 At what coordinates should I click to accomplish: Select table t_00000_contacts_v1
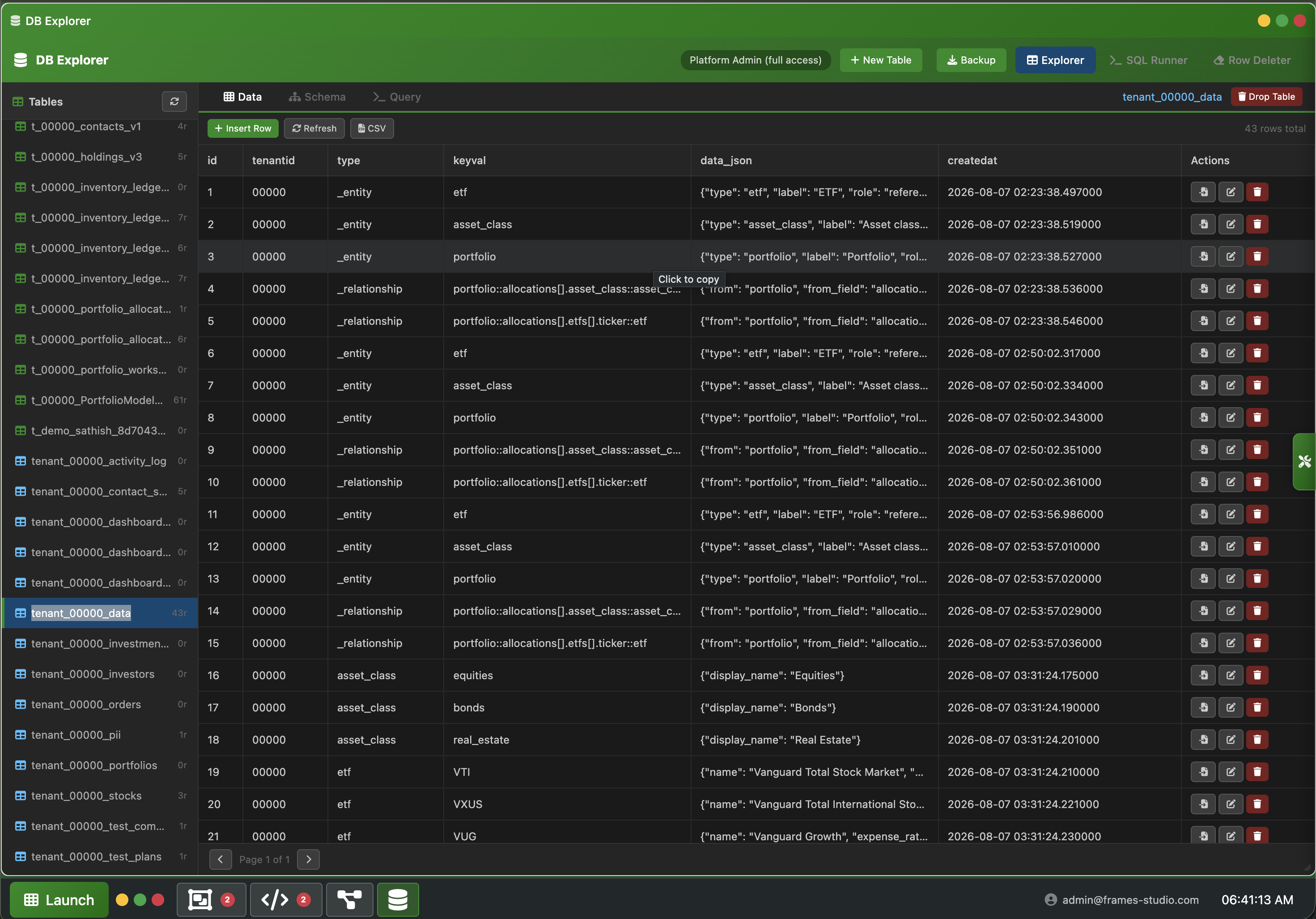100,127
